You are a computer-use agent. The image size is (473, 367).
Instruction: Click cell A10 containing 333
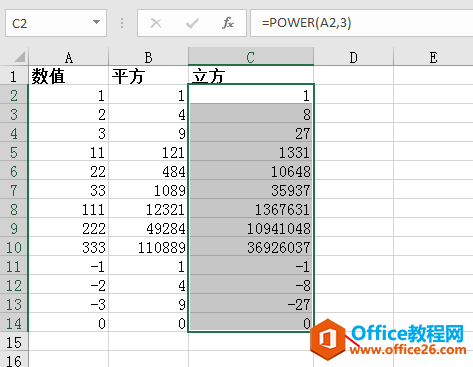[69, 246]
